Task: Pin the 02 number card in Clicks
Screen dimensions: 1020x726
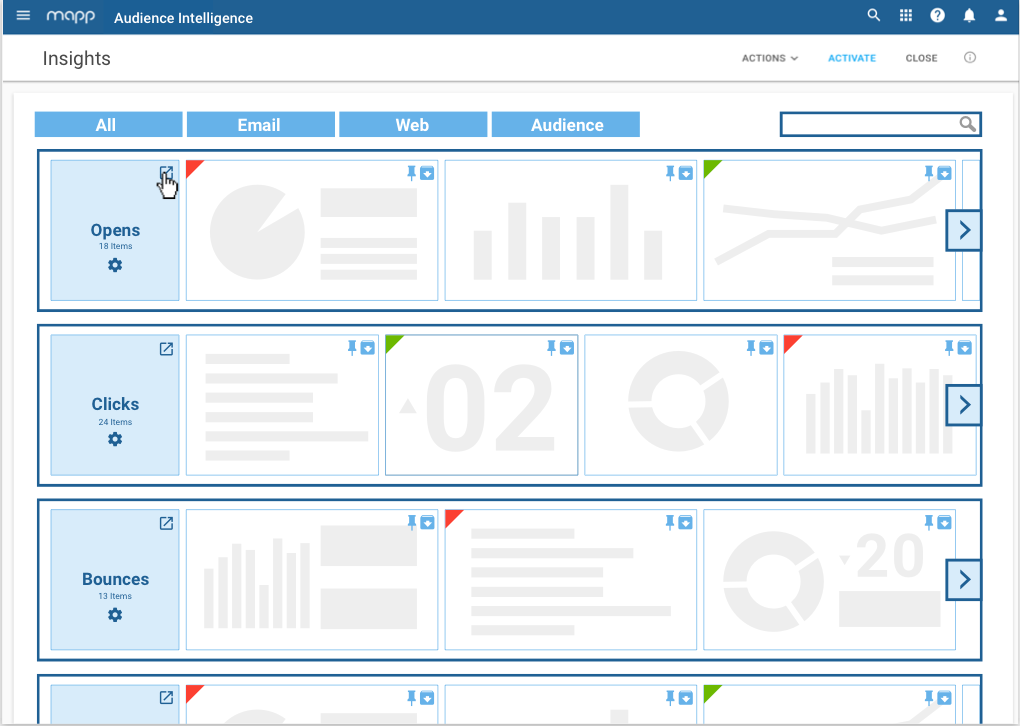Action: [551, 348]
